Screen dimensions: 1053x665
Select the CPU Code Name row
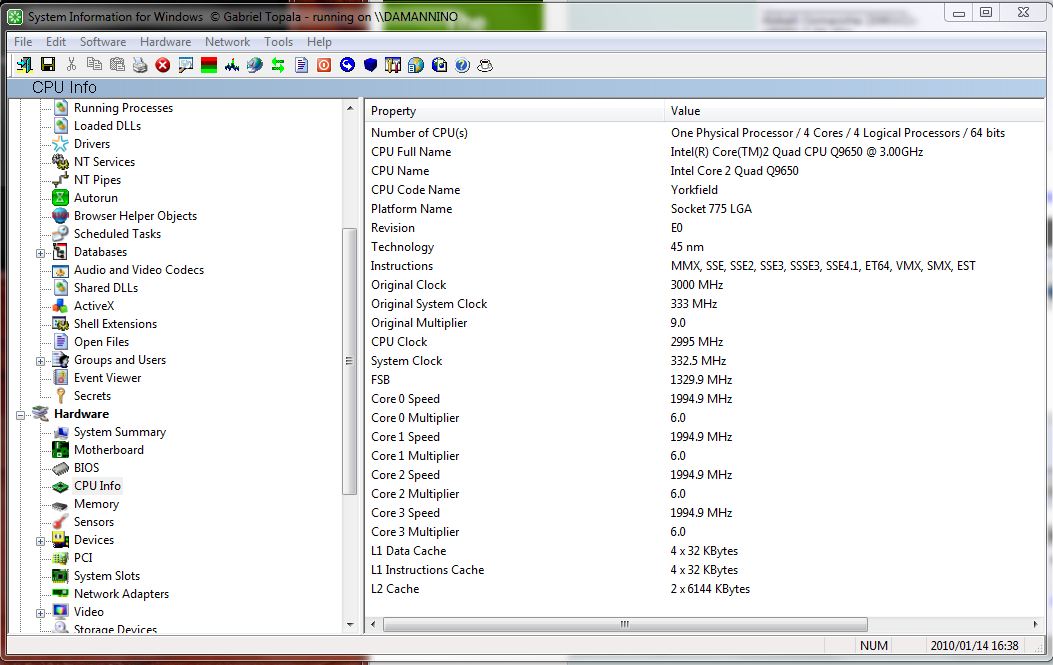(705, 189)
